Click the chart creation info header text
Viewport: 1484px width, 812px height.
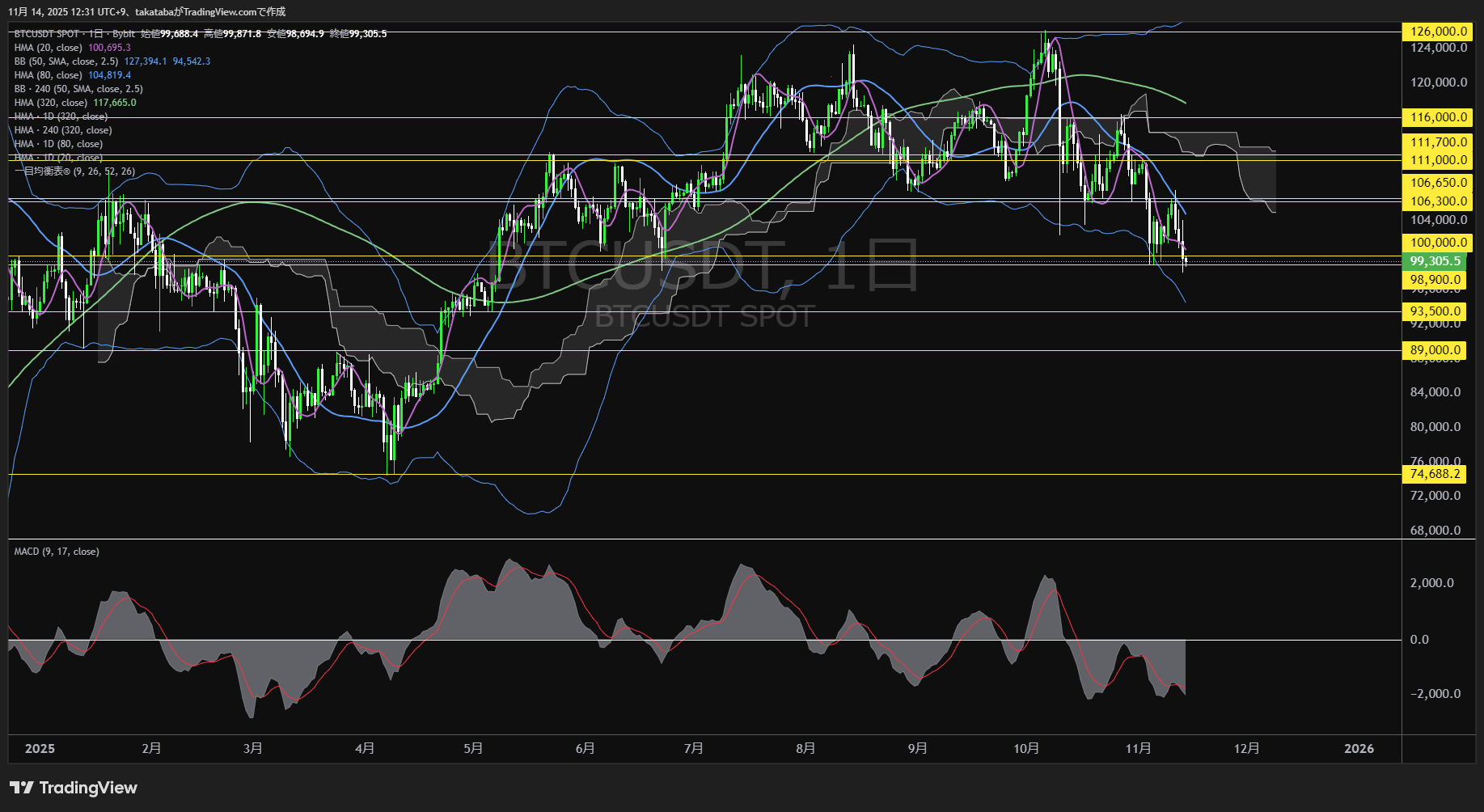click(x=146, y=11)
